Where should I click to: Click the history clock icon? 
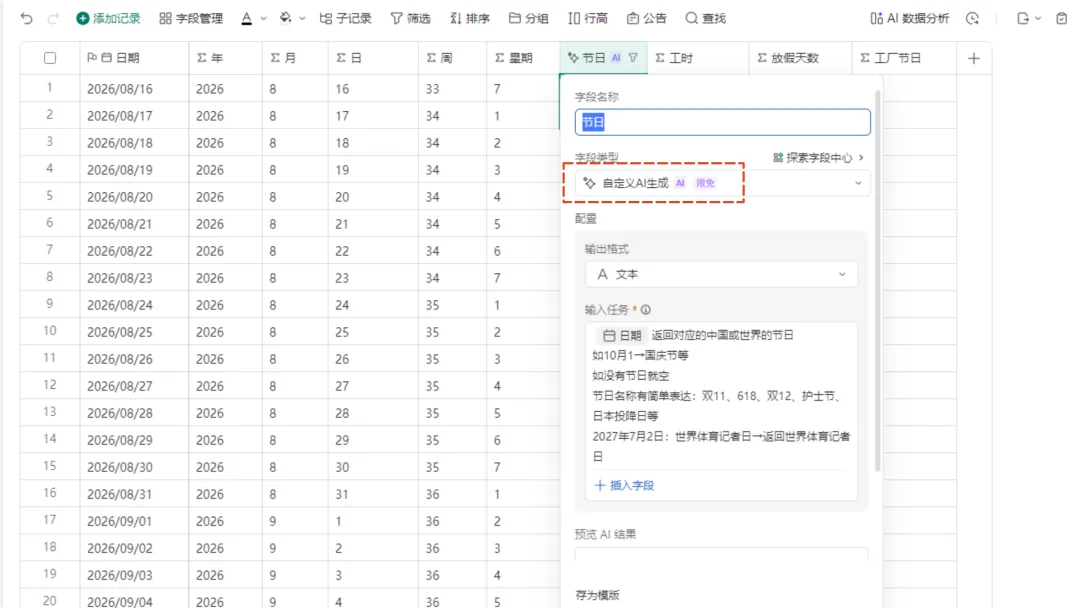[973, 19]
